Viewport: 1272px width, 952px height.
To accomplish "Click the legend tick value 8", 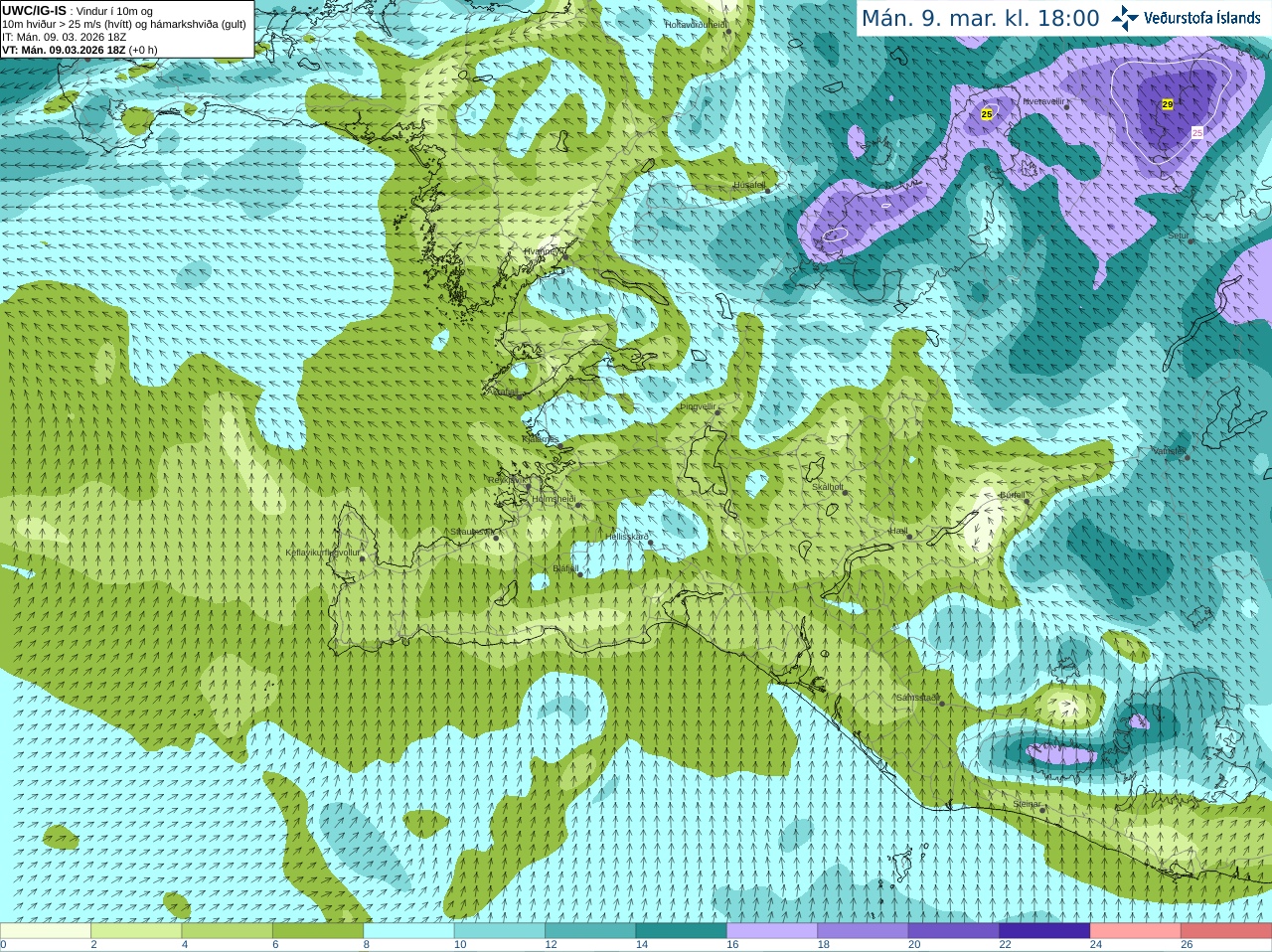I will click(367, 945).
